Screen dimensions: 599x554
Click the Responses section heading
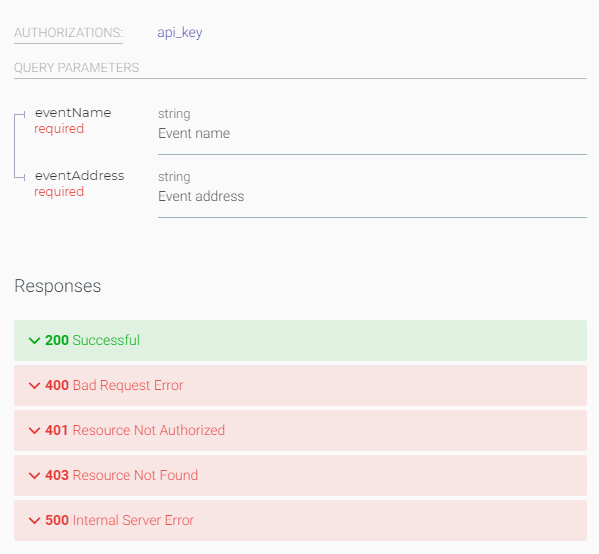click(58, 286)
